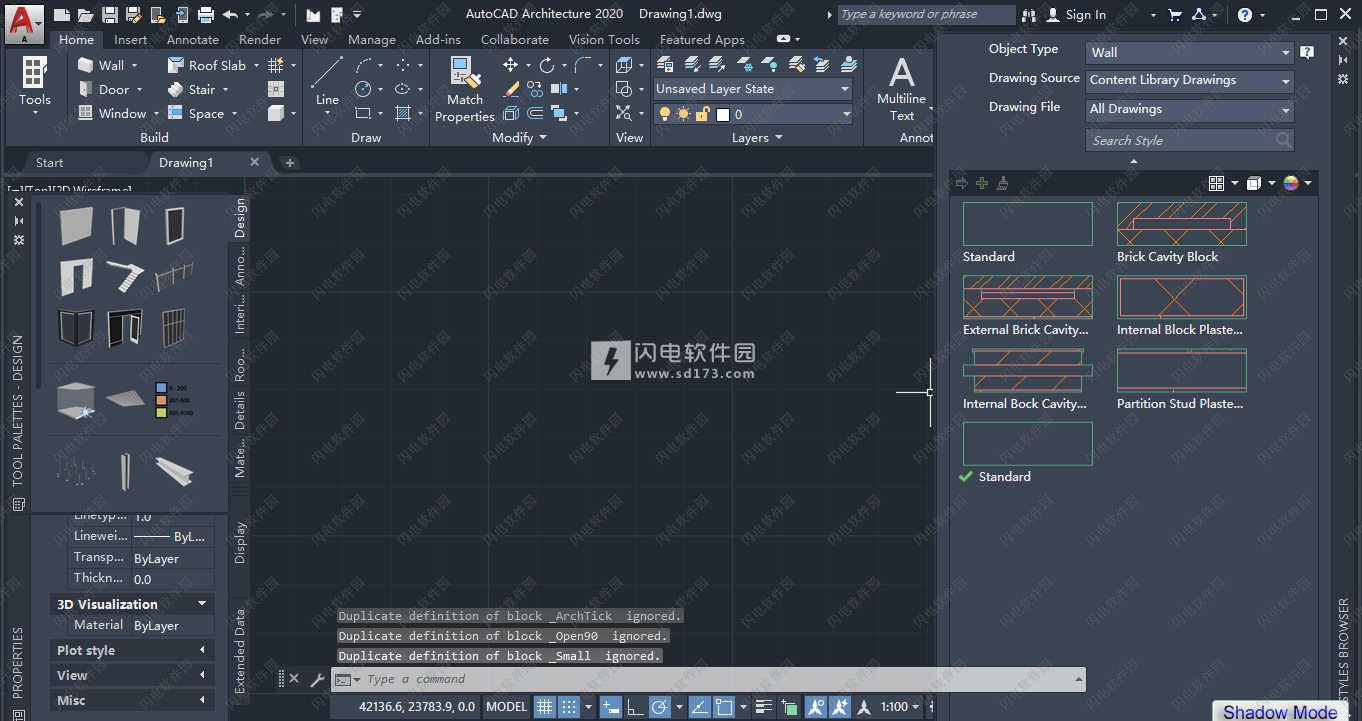
Task: Expand the Modify panel flyout
Action: tap(520, 138)
